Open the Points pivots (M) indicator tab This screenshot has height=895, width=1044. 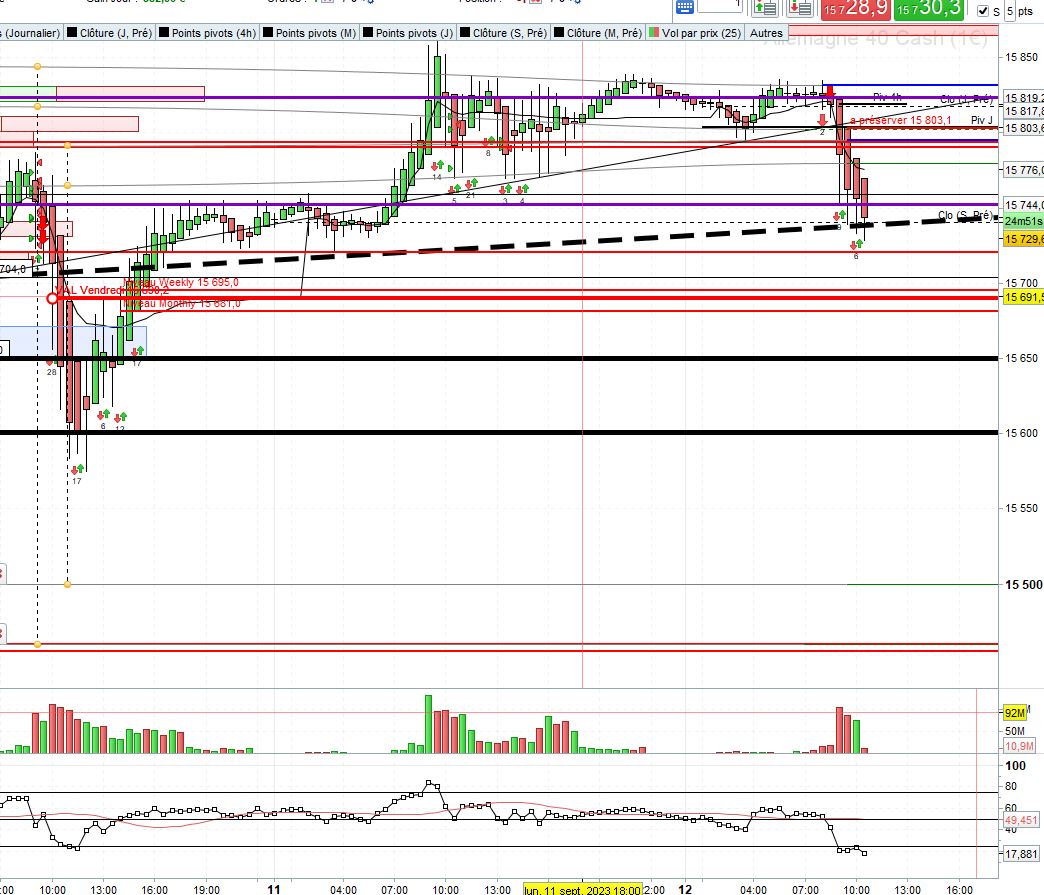pyautogui.click(x=310, y=33)
